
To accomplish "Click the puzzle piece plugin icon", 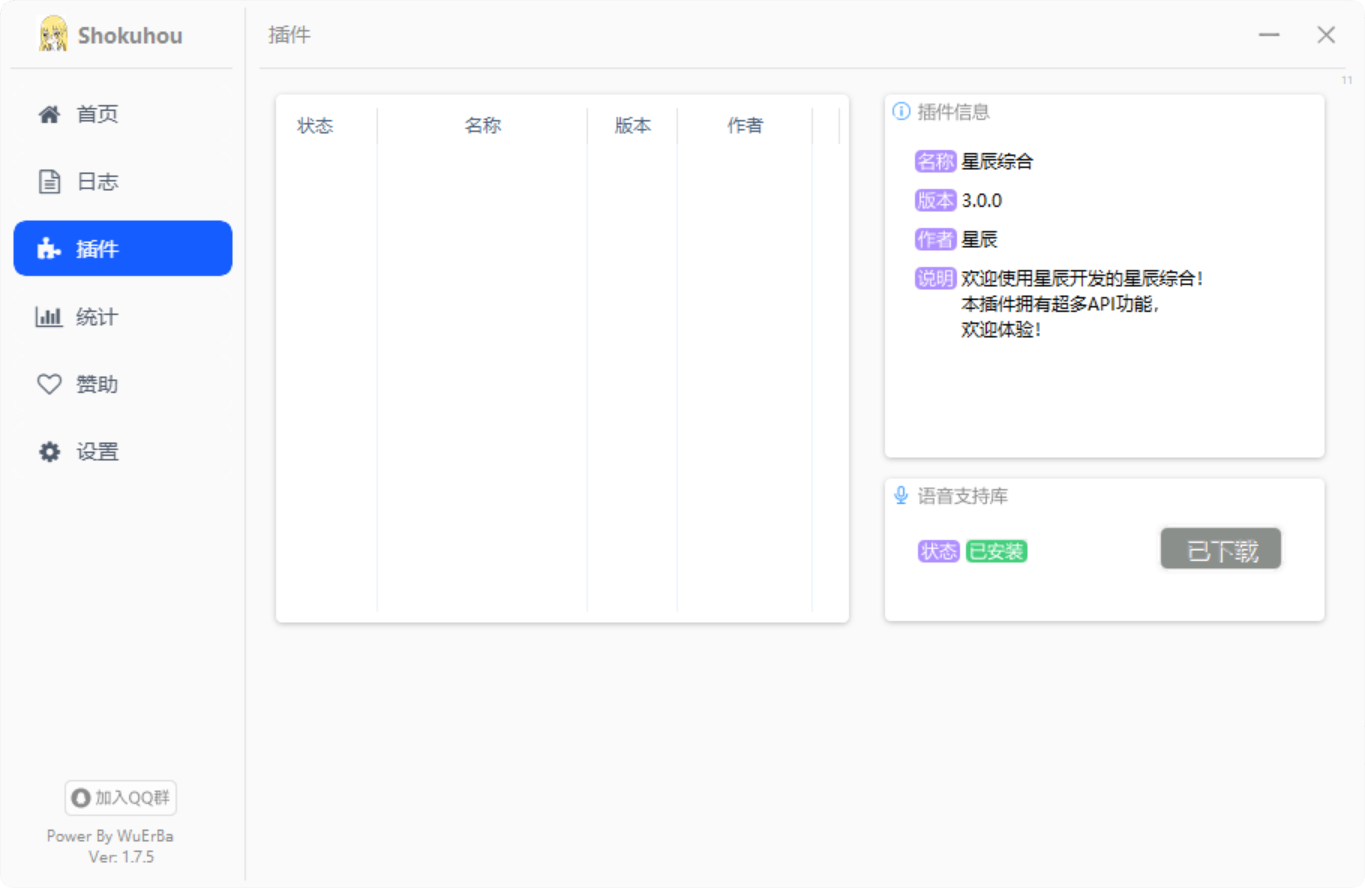I will [49, 249].
